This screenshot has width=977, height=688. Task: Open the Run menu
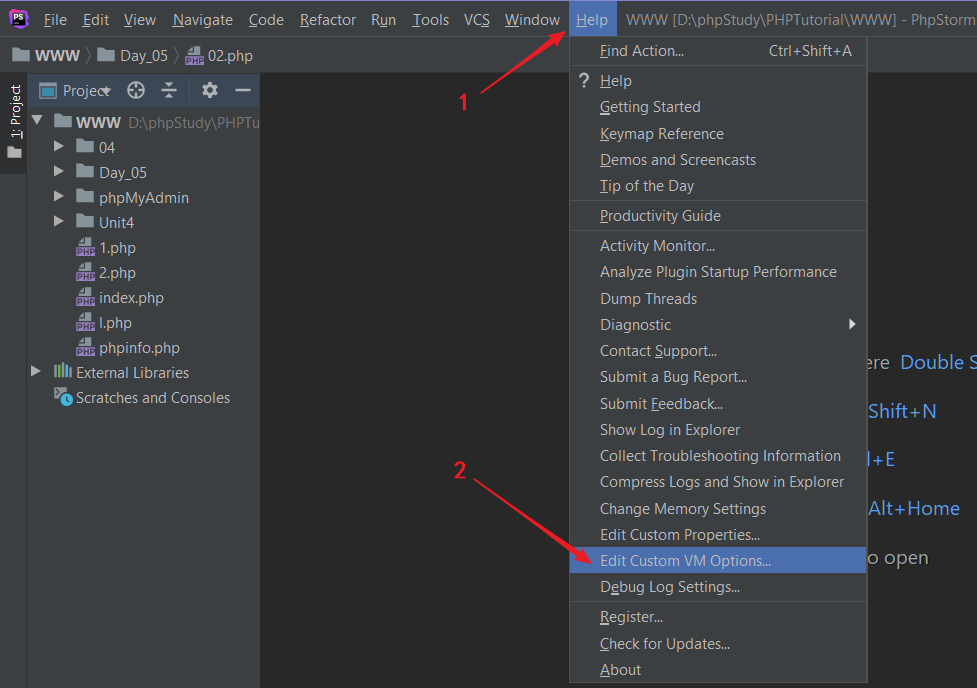383,20
